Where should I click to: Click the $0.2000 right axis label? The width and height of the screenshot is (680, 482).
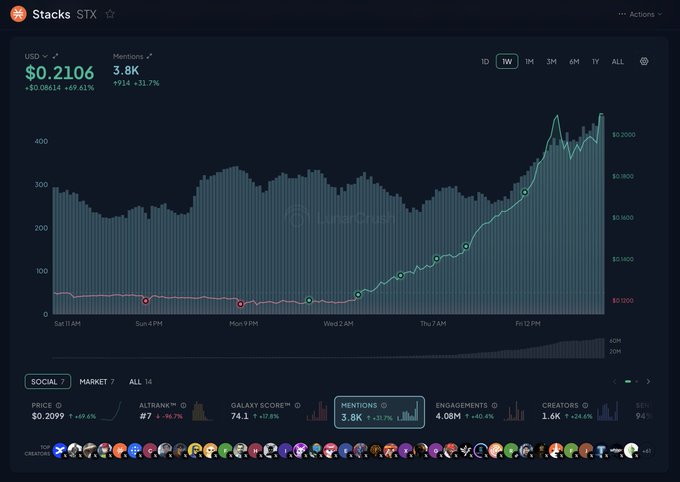click(624, 134)
